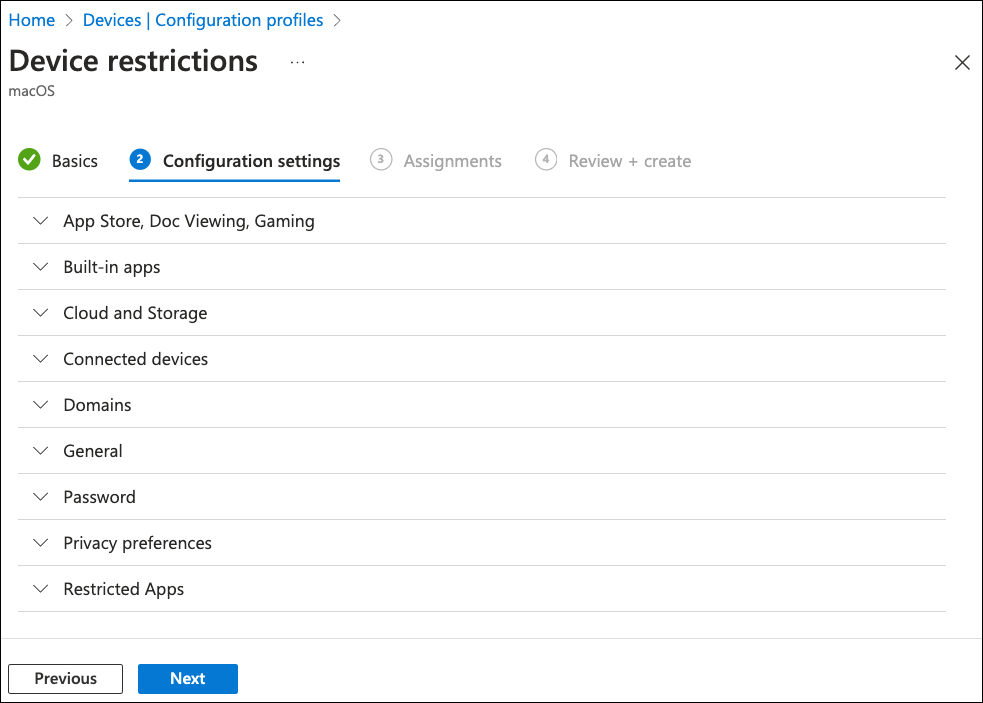Select the Configuration settings tab
Screen dimensions: 983x703
coord(251,161)
